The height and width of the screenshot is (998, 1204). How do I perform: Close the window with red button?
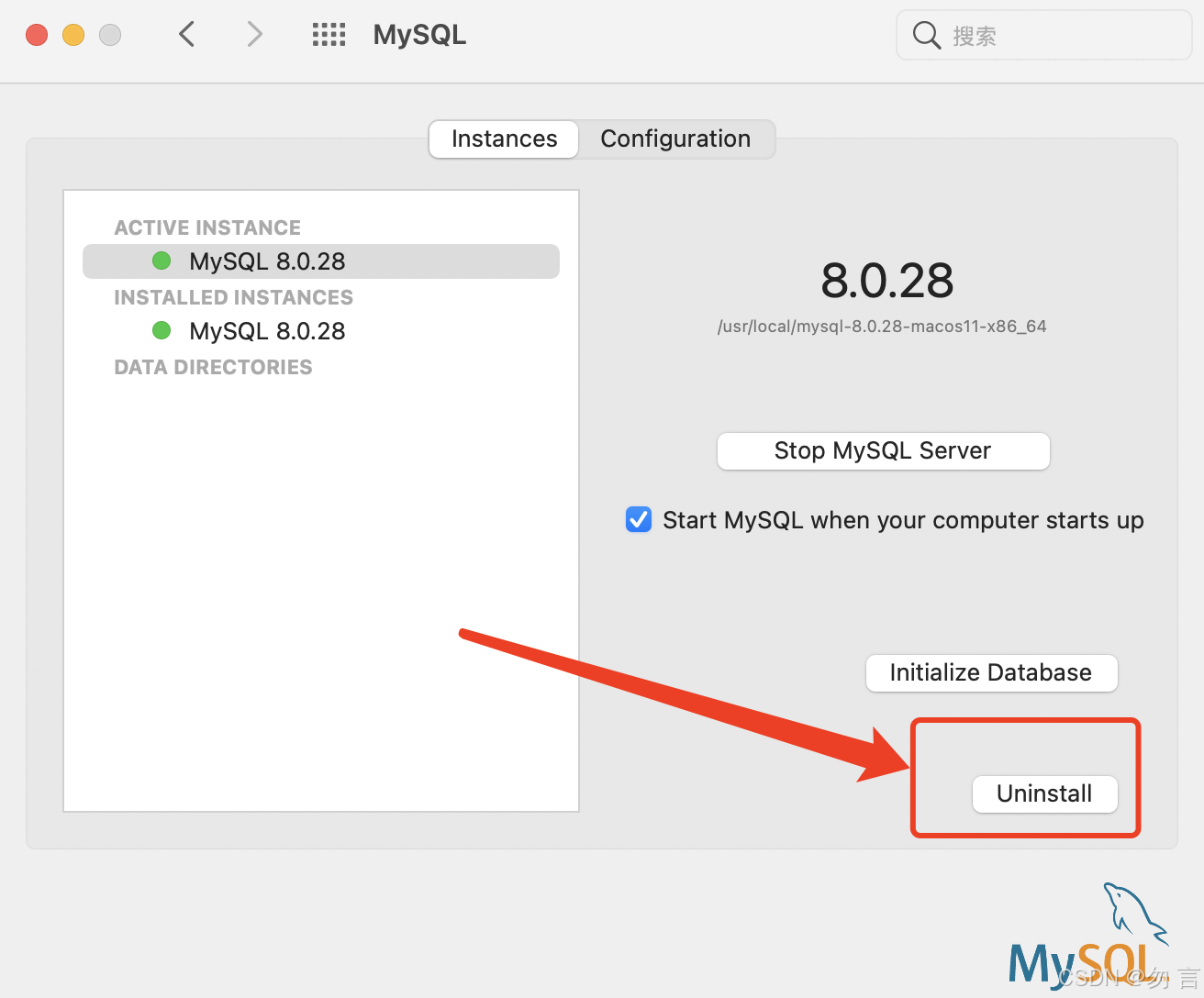37,35
